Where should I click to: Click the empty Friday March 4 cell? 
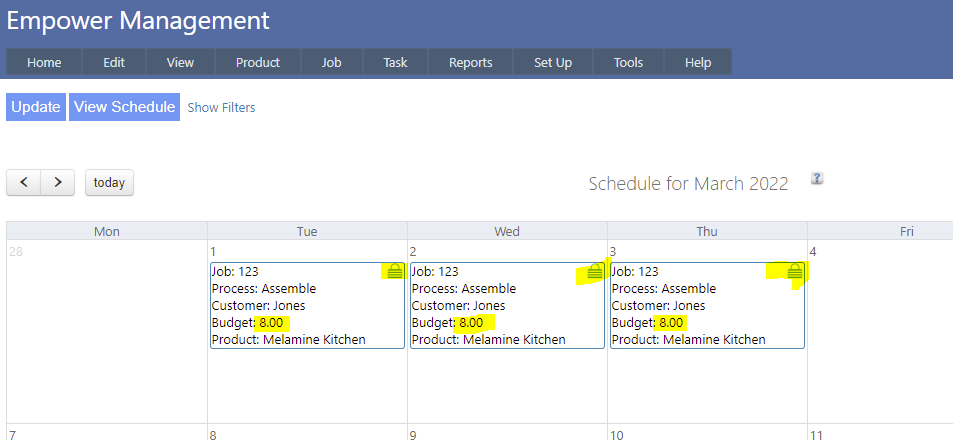pos(880,330)
